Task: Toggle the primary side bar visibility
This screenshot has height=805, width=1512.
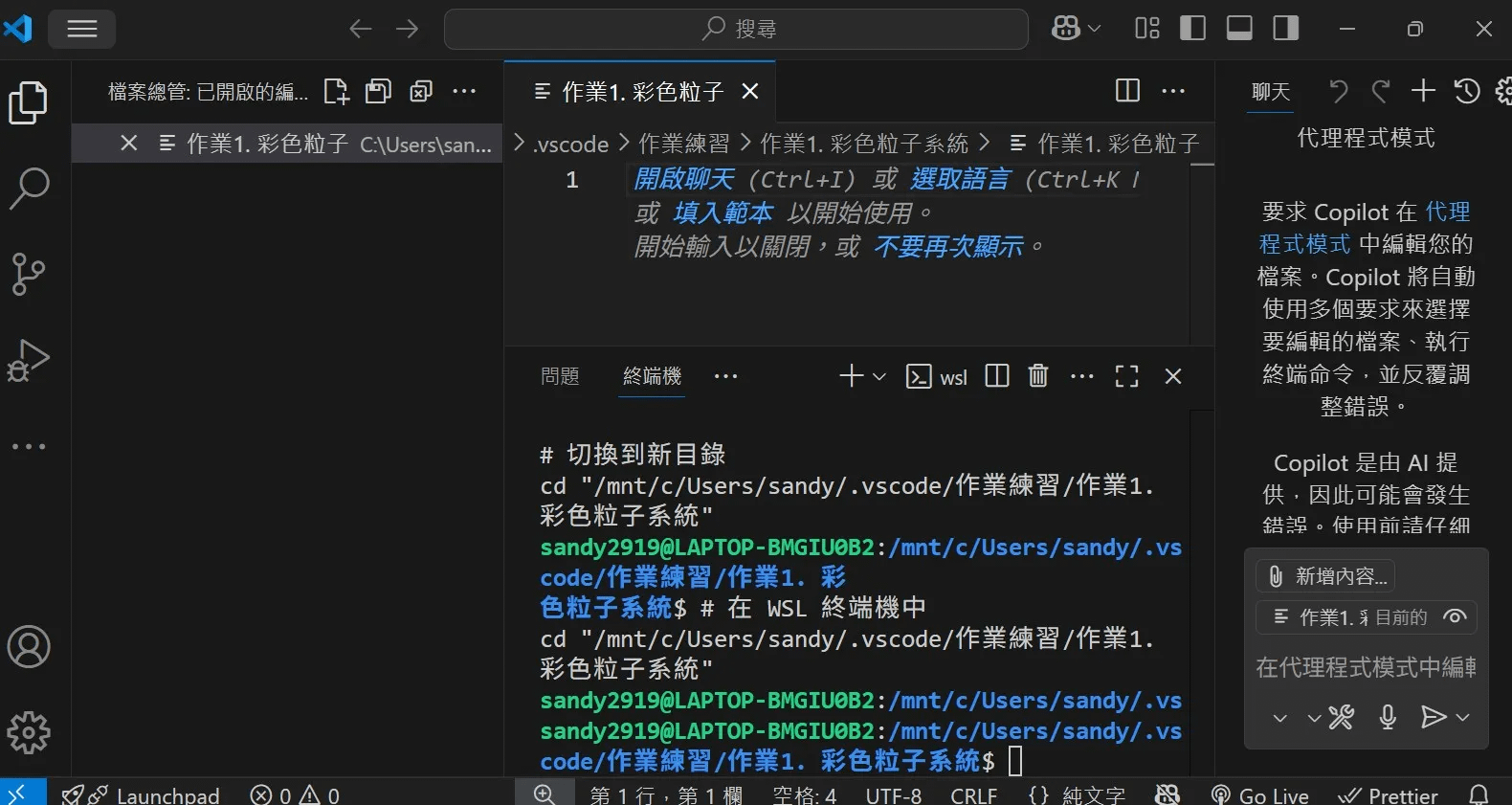Action: (1192, 29)
